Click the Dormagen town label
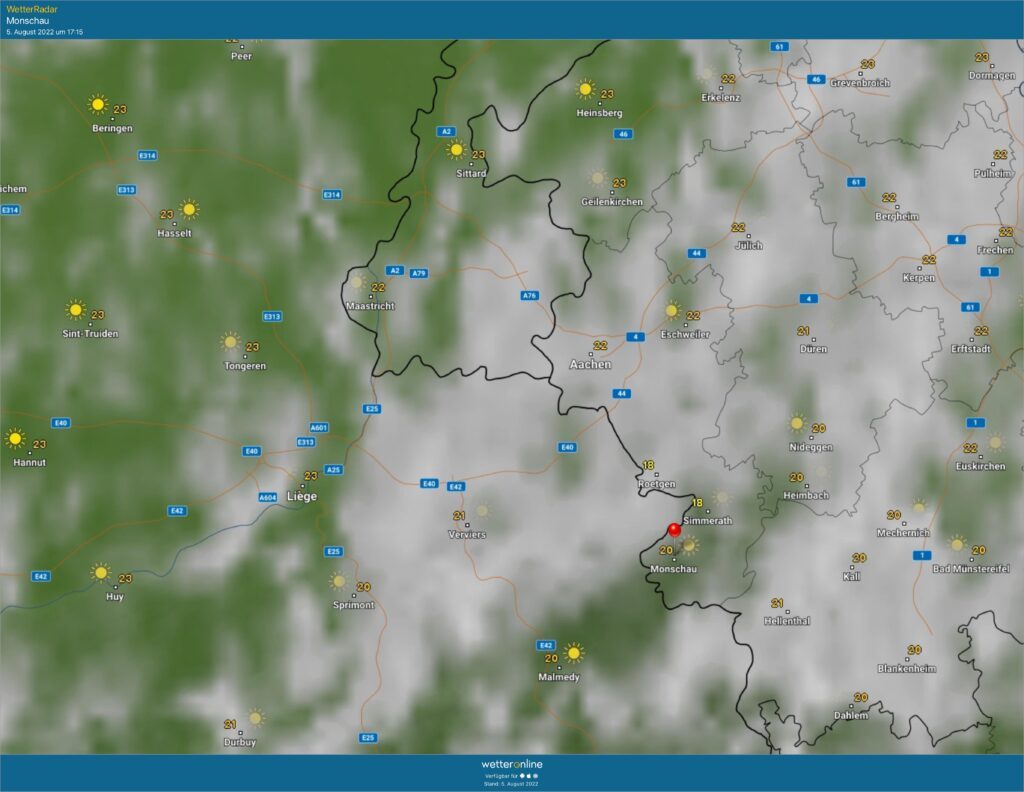The height and width of the screenshot is (792, 1024). [992, 75]
